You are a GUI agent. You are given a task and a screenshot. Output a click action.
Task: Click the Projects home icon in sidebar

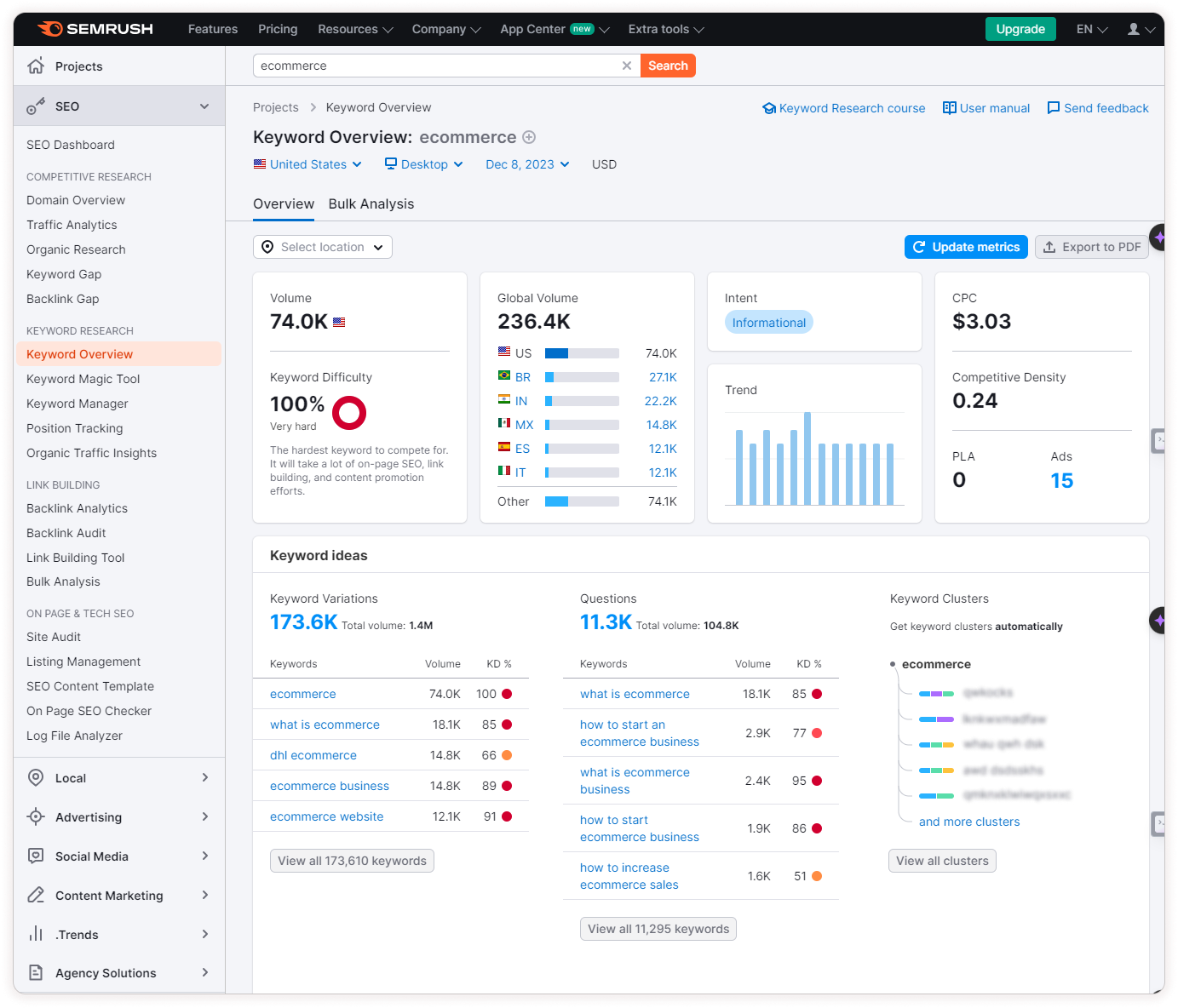tap(36, 66)
